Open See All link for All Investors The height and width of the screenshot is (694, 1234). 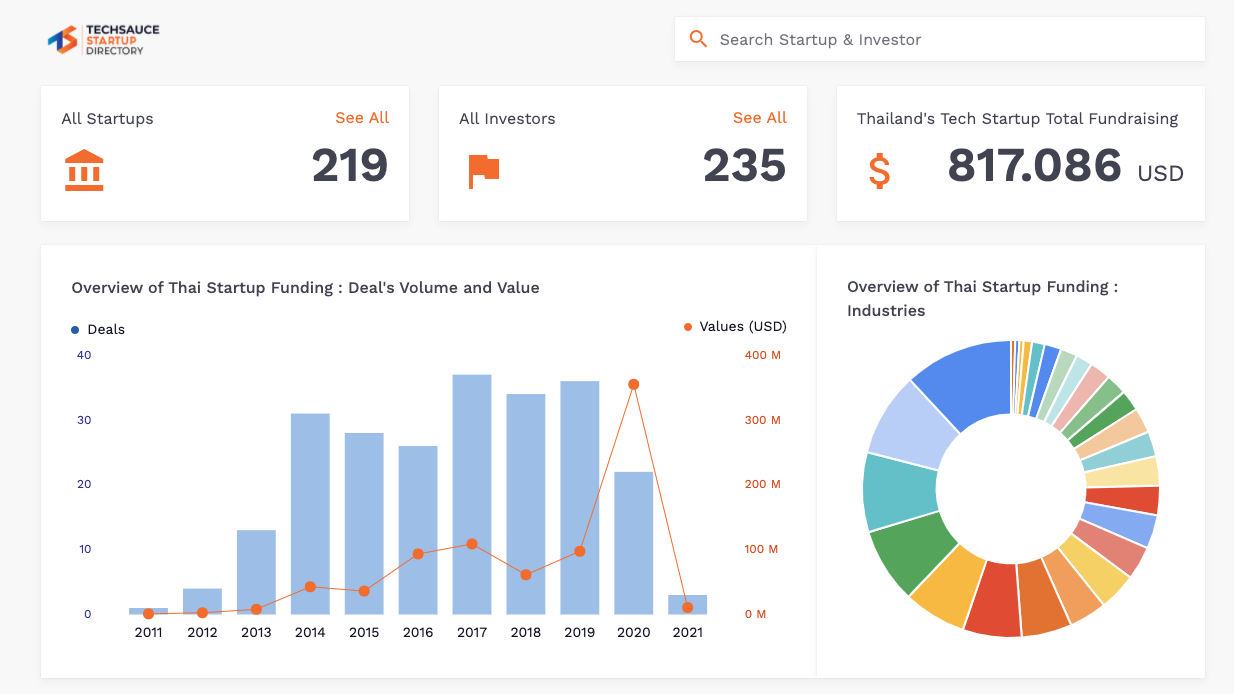pyautogui.click(x=759, y=118)
